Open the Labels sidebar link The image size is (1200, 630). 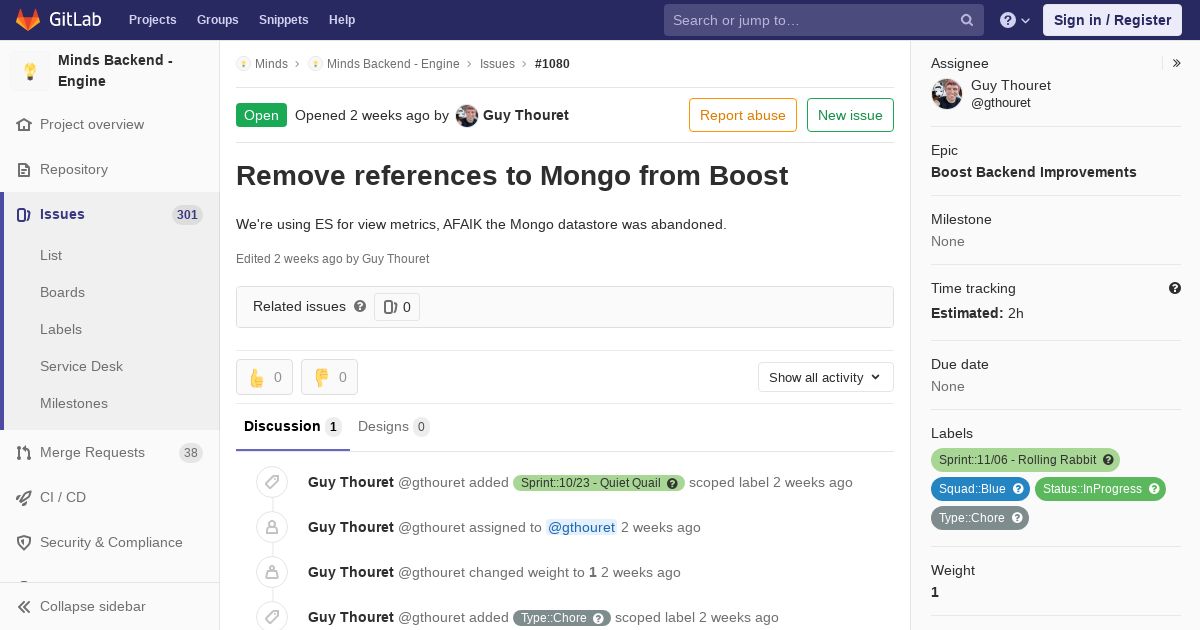[61, 329]
